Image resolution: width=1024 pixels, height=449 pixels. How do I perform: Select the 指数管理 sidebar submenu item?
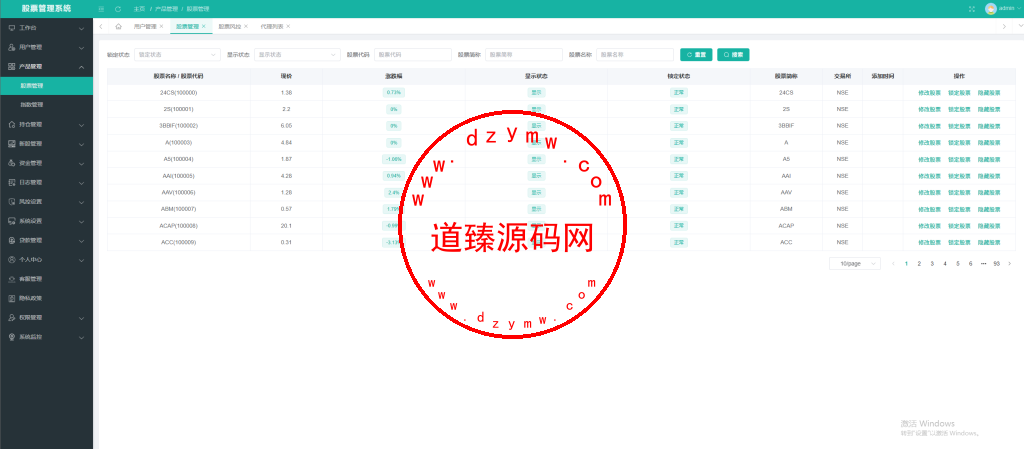(46, 104)
